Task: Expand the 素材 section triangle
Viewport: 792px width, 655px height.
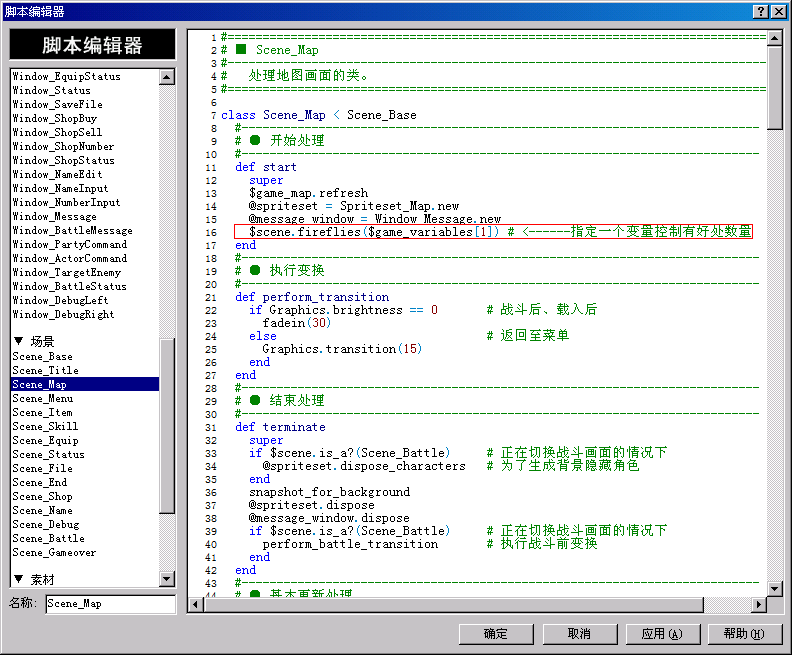Action: (x=19, y=579)
